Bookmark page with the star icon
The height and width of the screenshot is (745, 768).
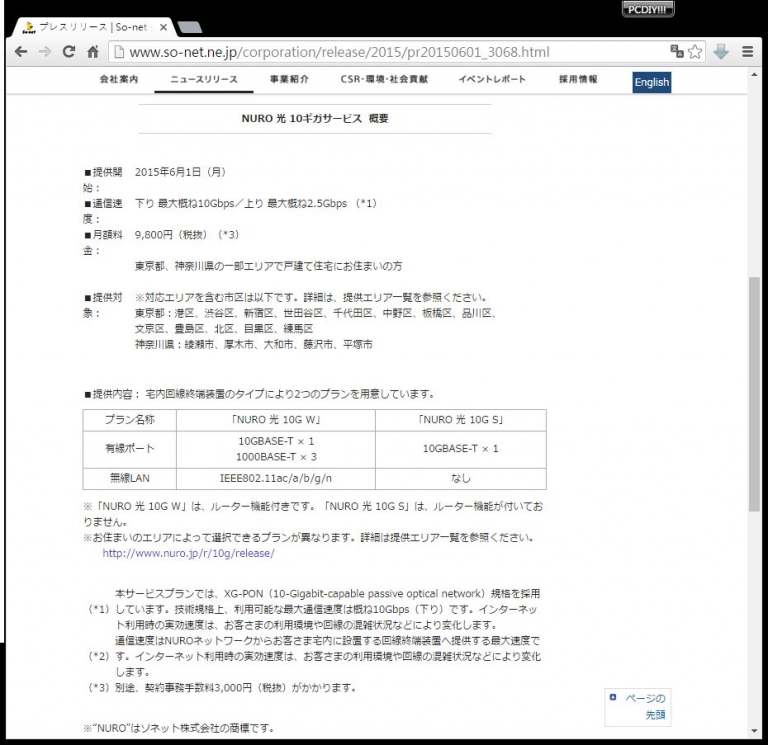pos(695,51)
